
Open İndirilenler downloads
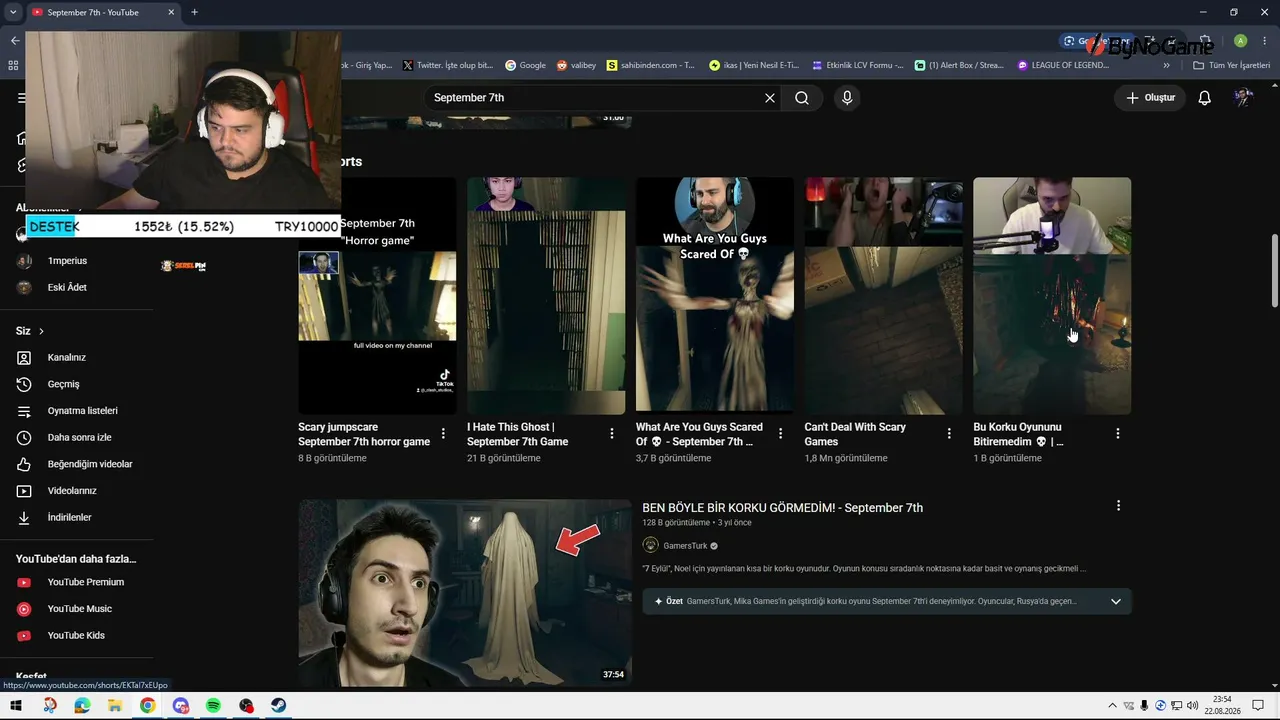click(x=69, y=517)
